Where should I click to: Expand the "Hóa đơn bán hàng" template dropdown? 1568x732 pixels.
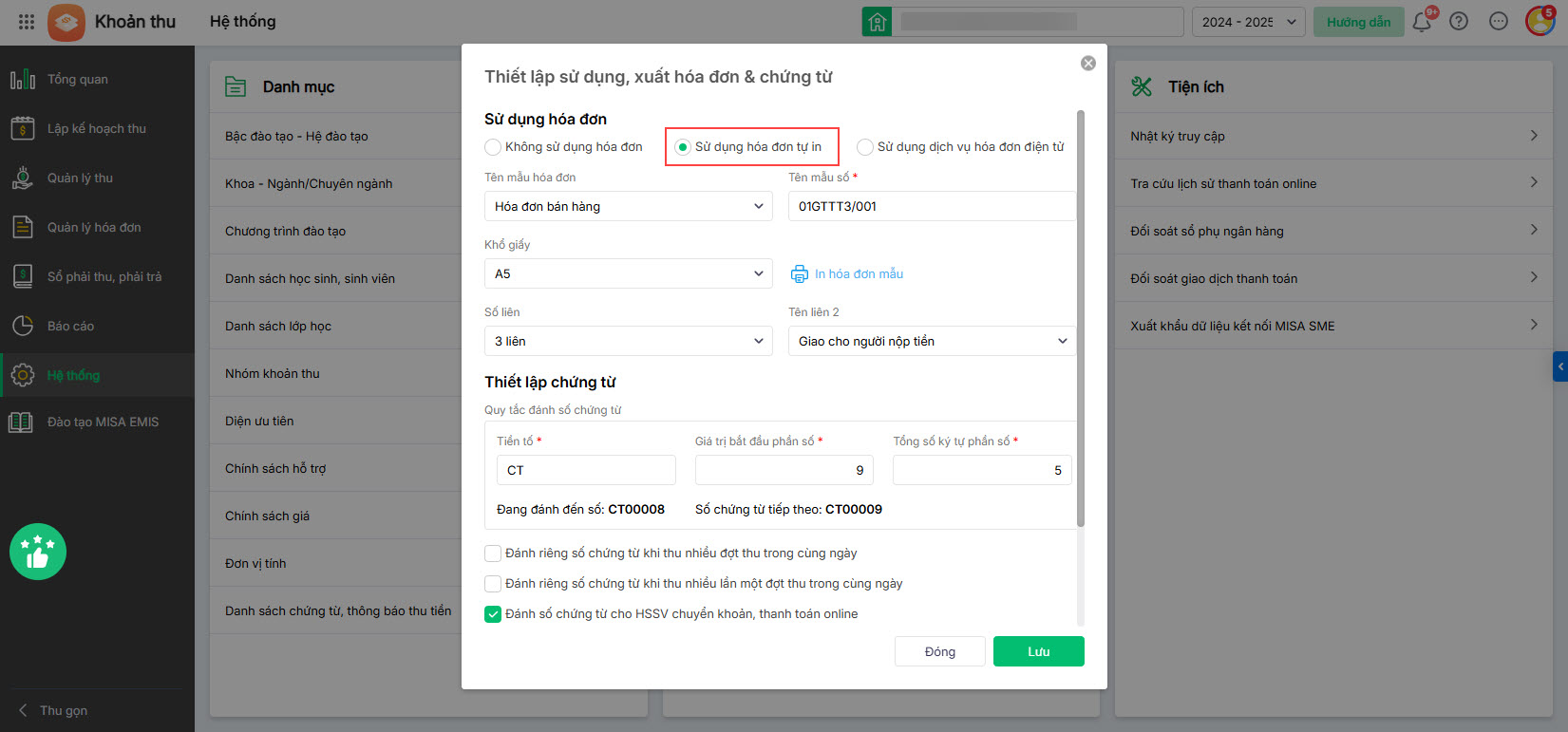click(629, 206)
